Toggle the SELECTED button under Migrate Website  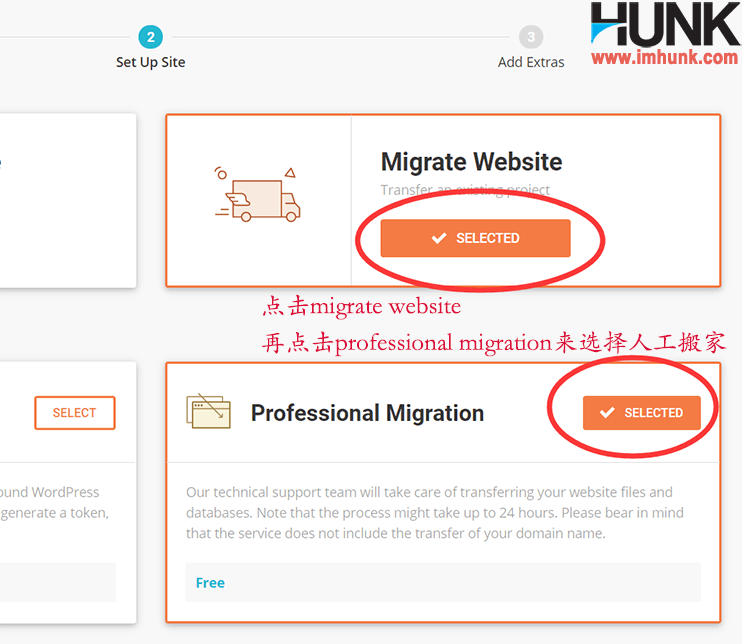pos(475,238)
